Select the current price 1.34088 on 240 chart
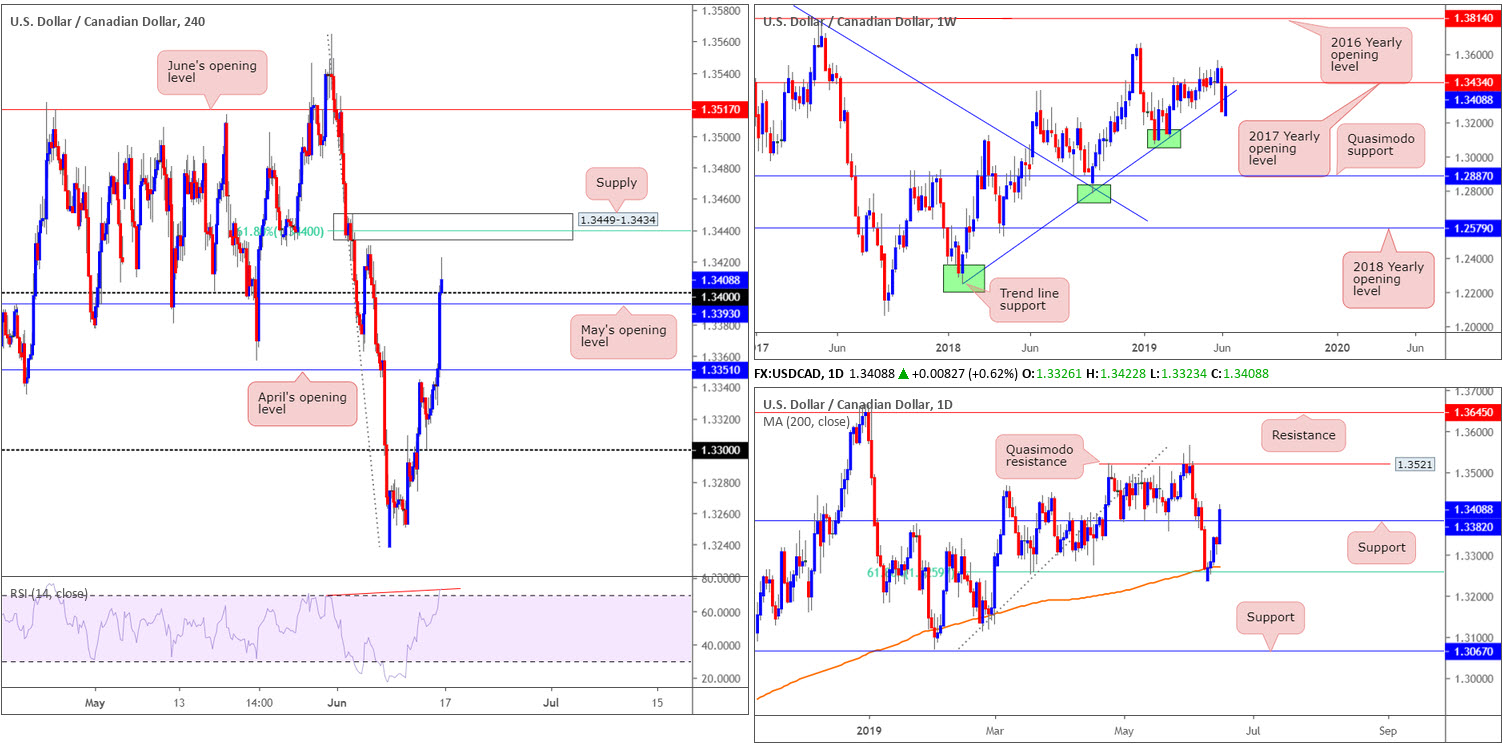This screenshot has width=1503, height=747. [x=719, y=281]
